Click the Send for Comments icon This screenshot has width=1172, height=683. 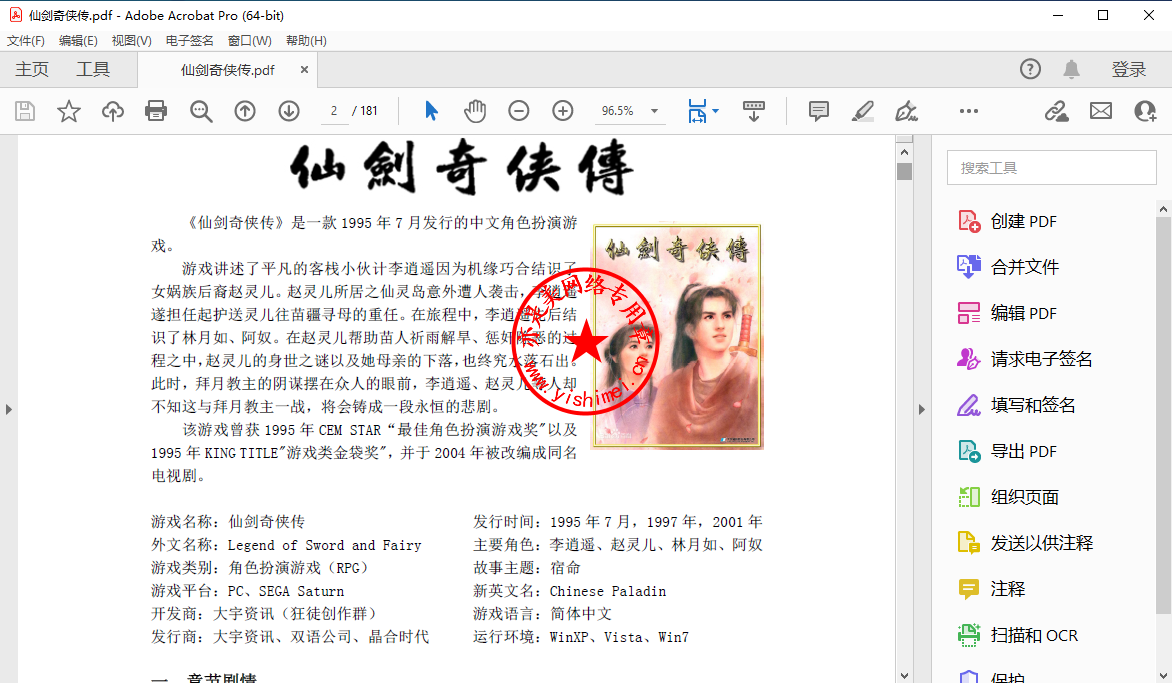tap(969, 543)
